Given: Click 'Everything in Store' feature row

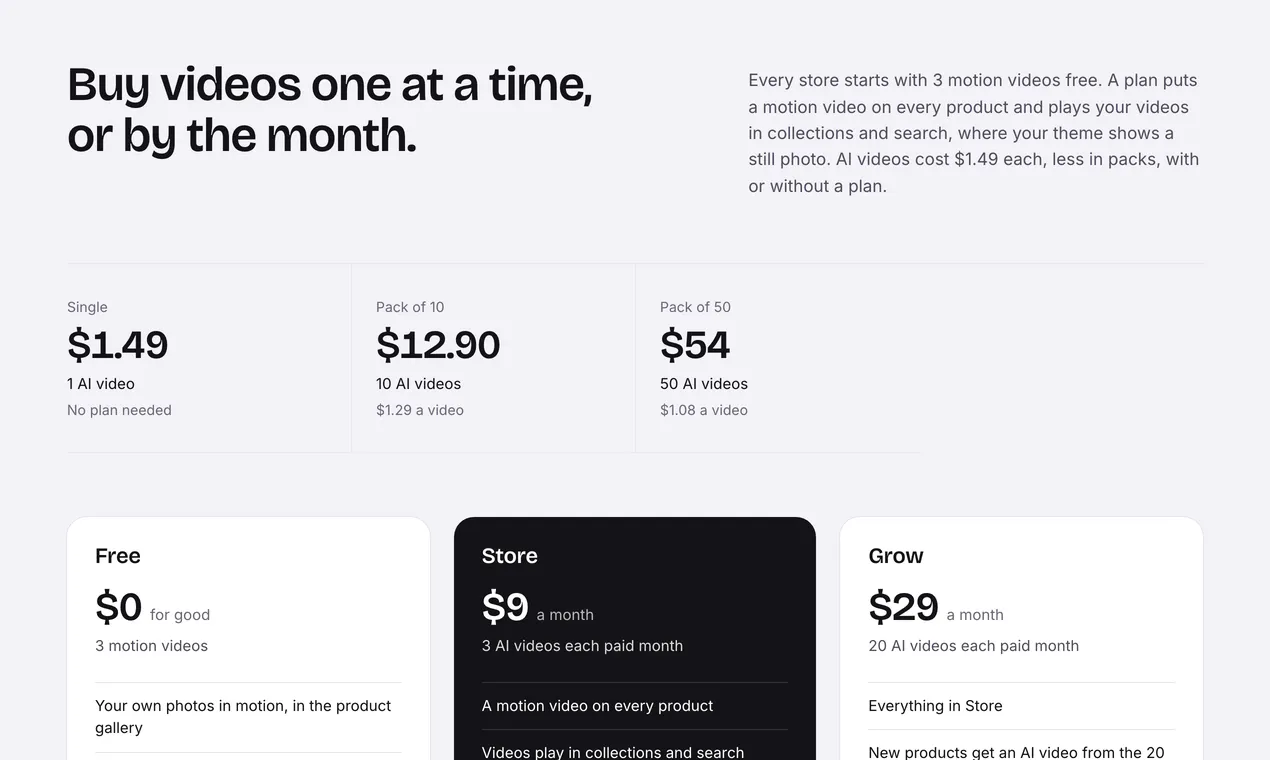Looking at the screenshot, I should pos(1022,706).
